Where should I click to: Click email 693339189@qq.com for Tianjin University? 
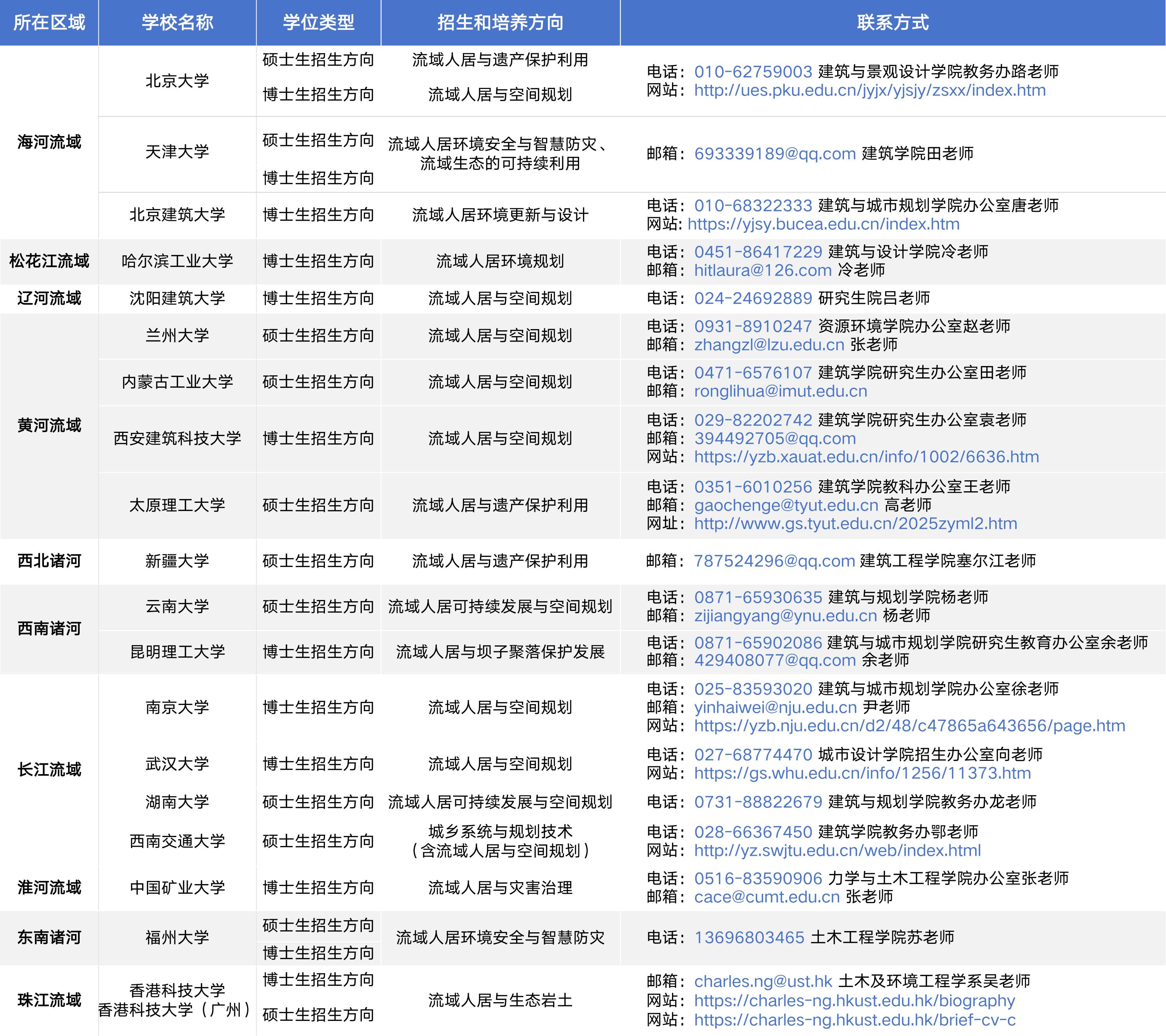pos(775,153)
